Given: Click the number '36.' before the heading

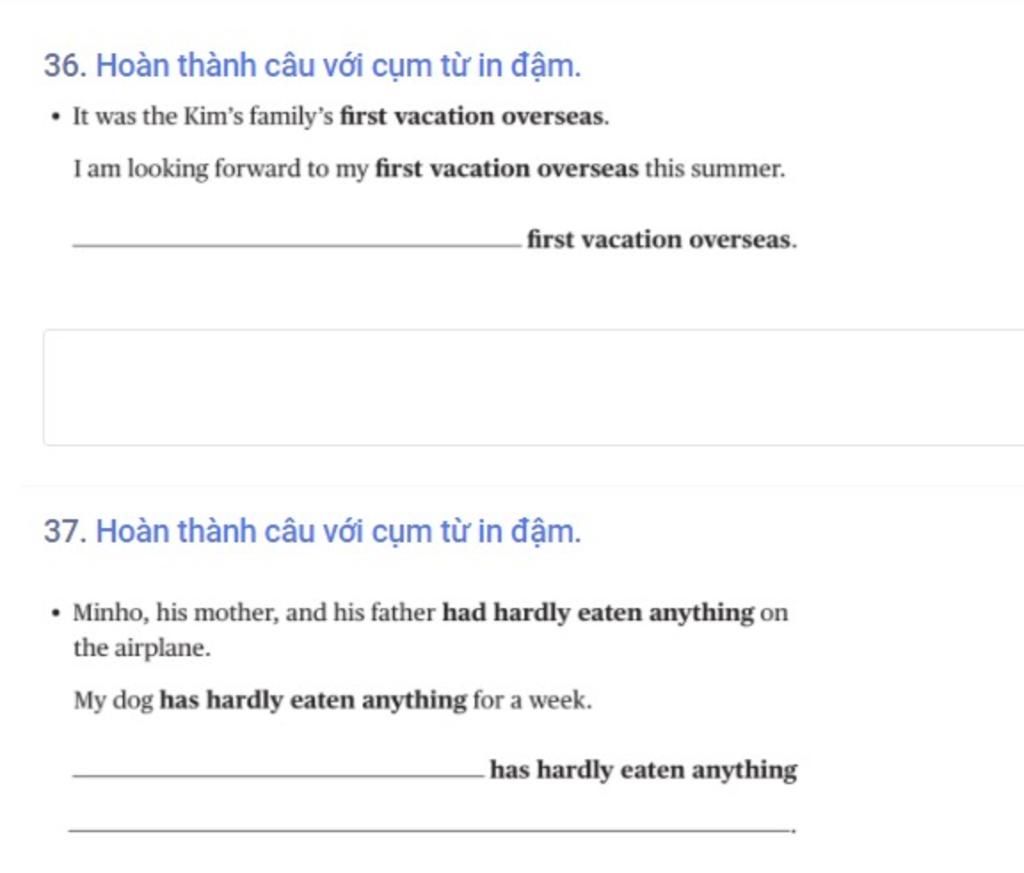Looking at the screenshot, I should click(x=65, y=66).
